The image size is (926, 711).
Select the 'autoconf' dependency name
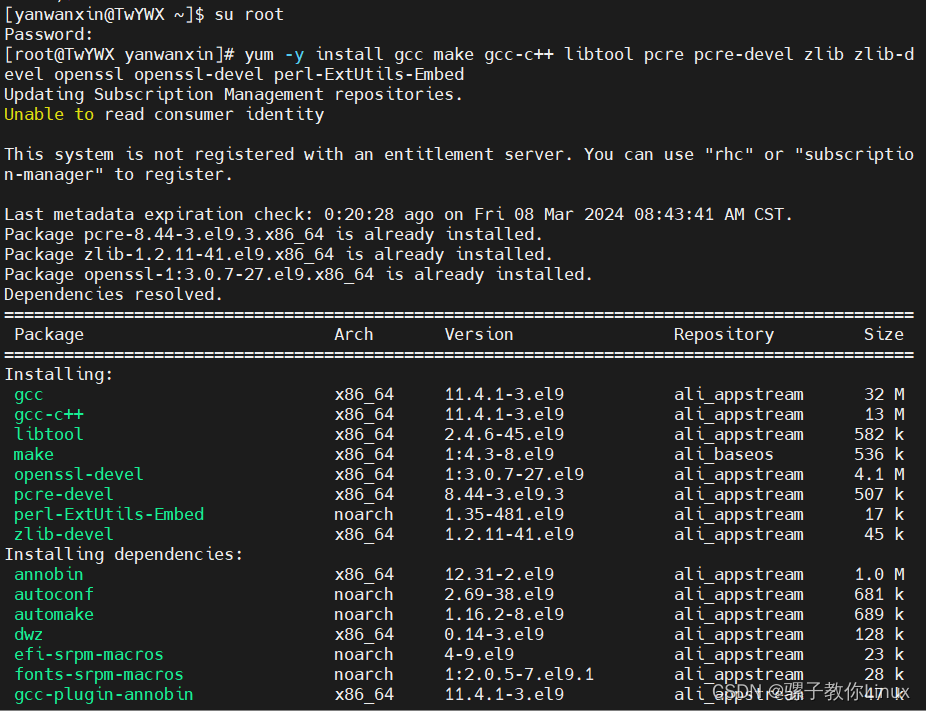(54, 594)
